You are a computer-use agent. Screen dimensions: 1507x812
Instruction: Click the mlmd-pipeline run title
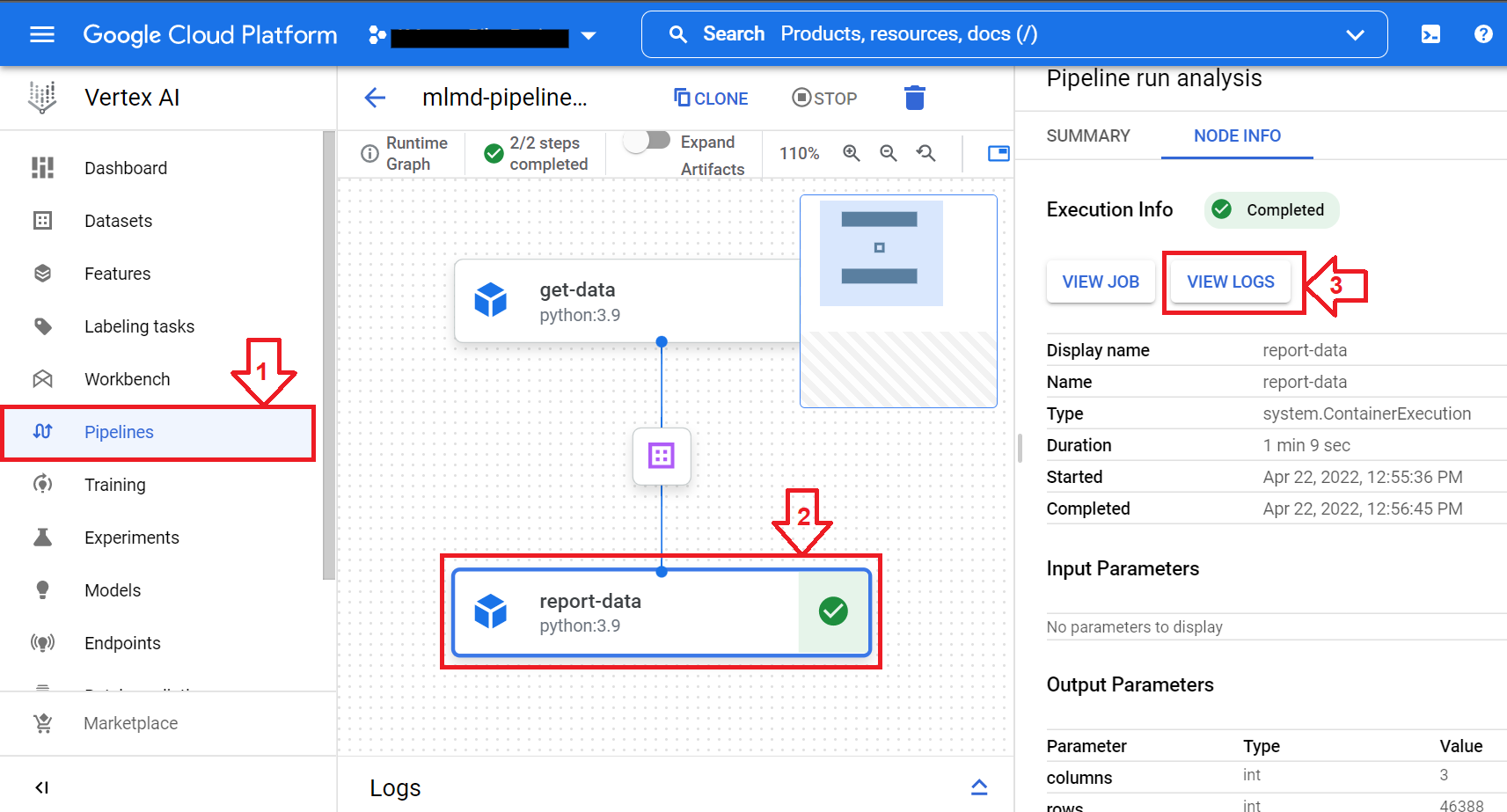(x=505, y=98)
